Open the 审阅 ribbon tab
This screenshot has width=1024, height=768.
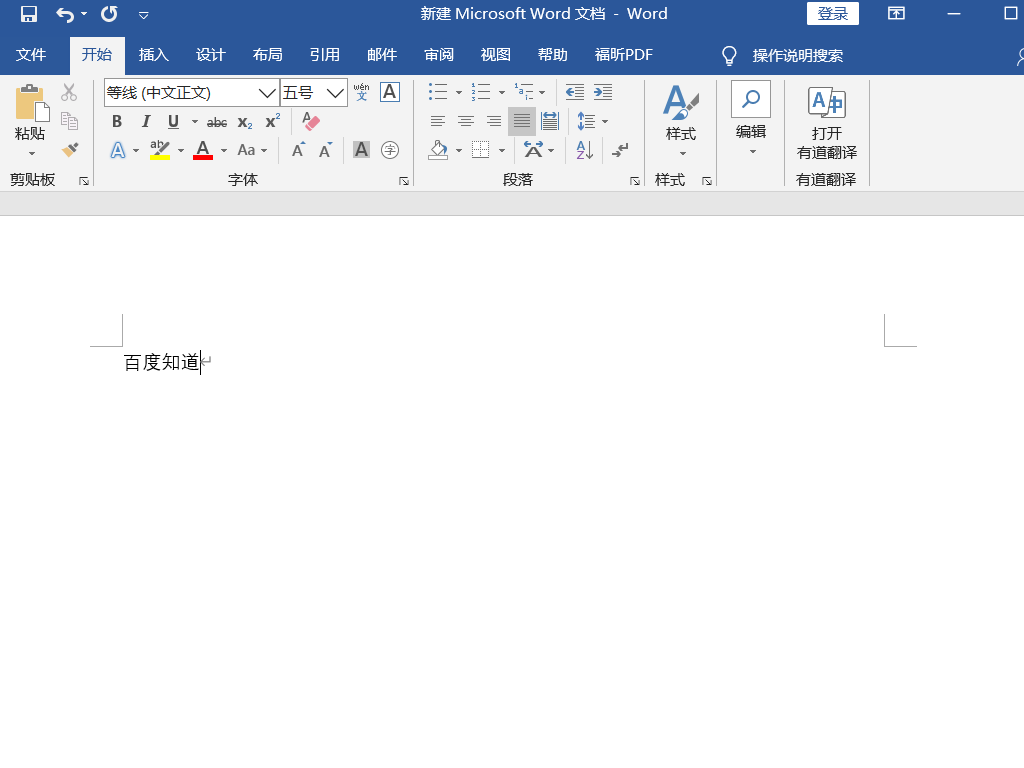pyautogui.click(x=439, y=55)
